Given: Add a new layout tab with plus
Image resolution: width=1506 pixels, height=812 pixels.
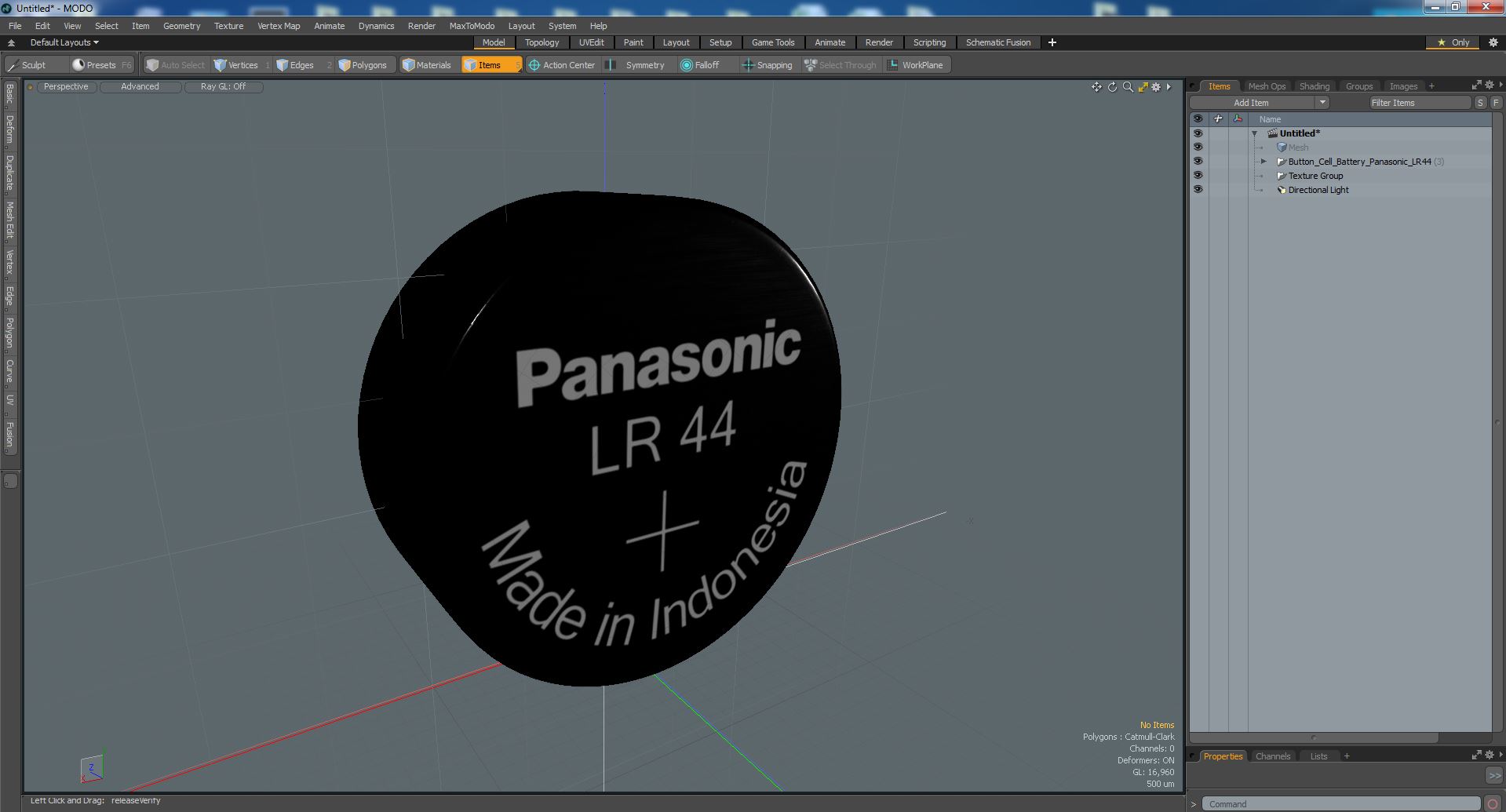Looking at the screenshot, I should 1052,42.
